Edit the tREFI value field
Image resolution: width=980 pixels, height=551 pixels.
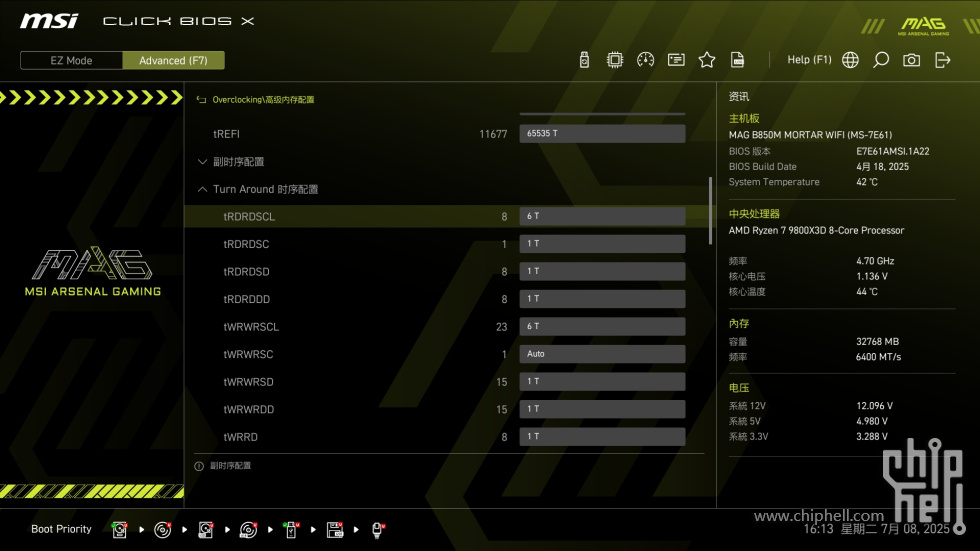pyautogui.click(x=602, y=134)
